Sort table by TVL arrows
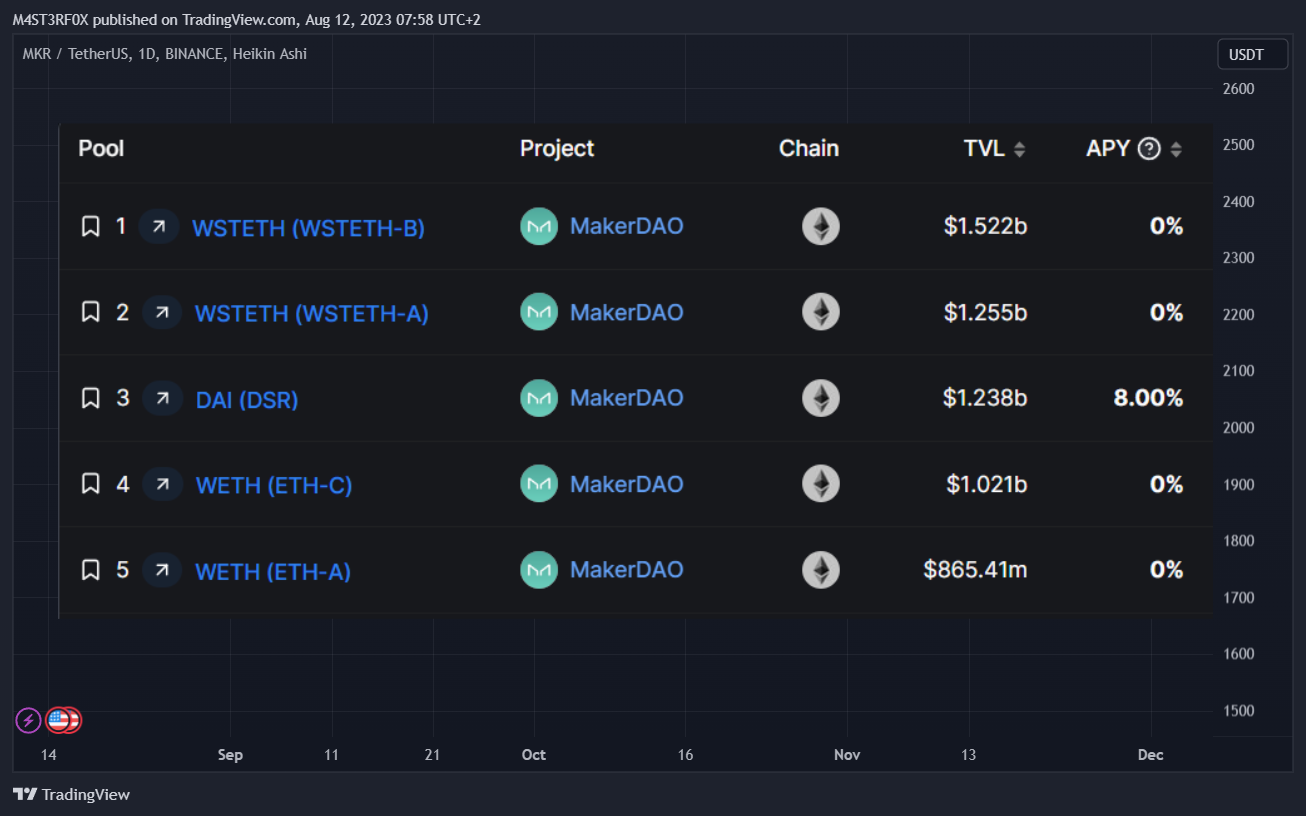Image resolution: width=1306 pixels, height=816 pixels. coord(1019,149)
